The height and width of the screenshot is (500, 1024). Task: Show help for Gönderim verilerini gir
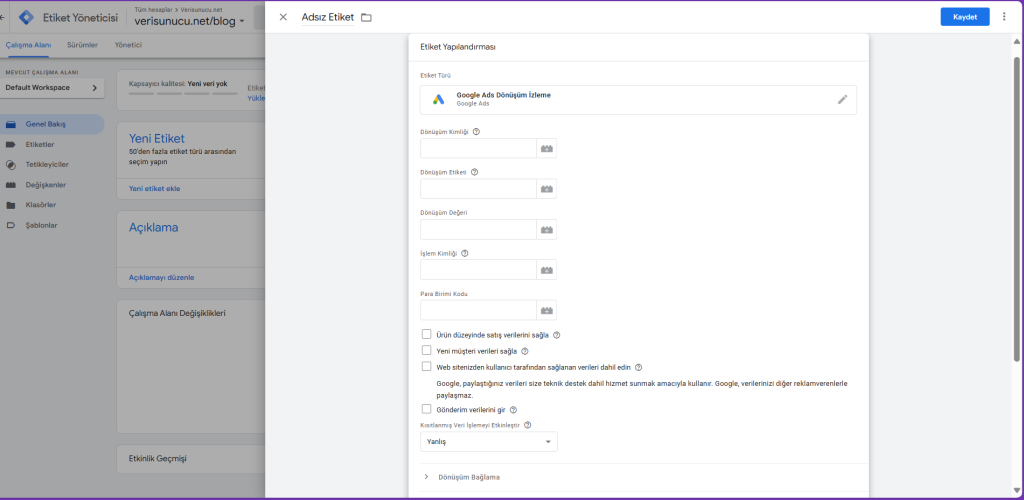tap(513, 410)
